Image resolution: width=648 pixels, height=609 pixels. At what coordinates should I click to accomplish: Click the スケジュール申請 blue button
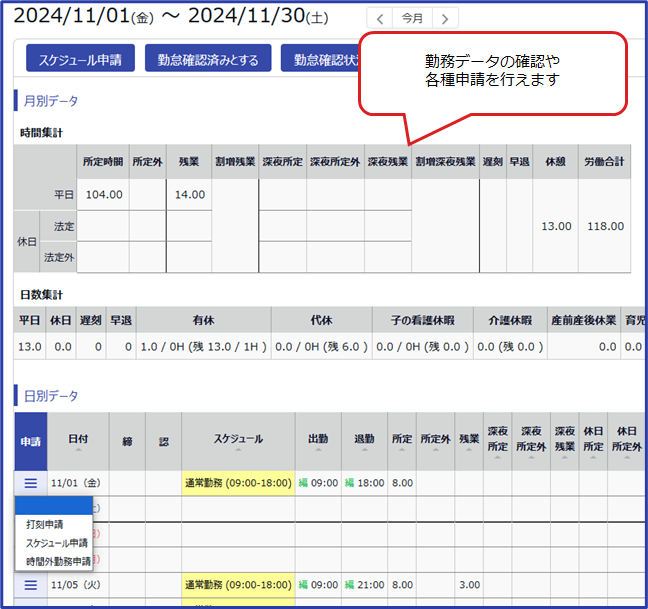pyautogui.click(x=80, y=58)
